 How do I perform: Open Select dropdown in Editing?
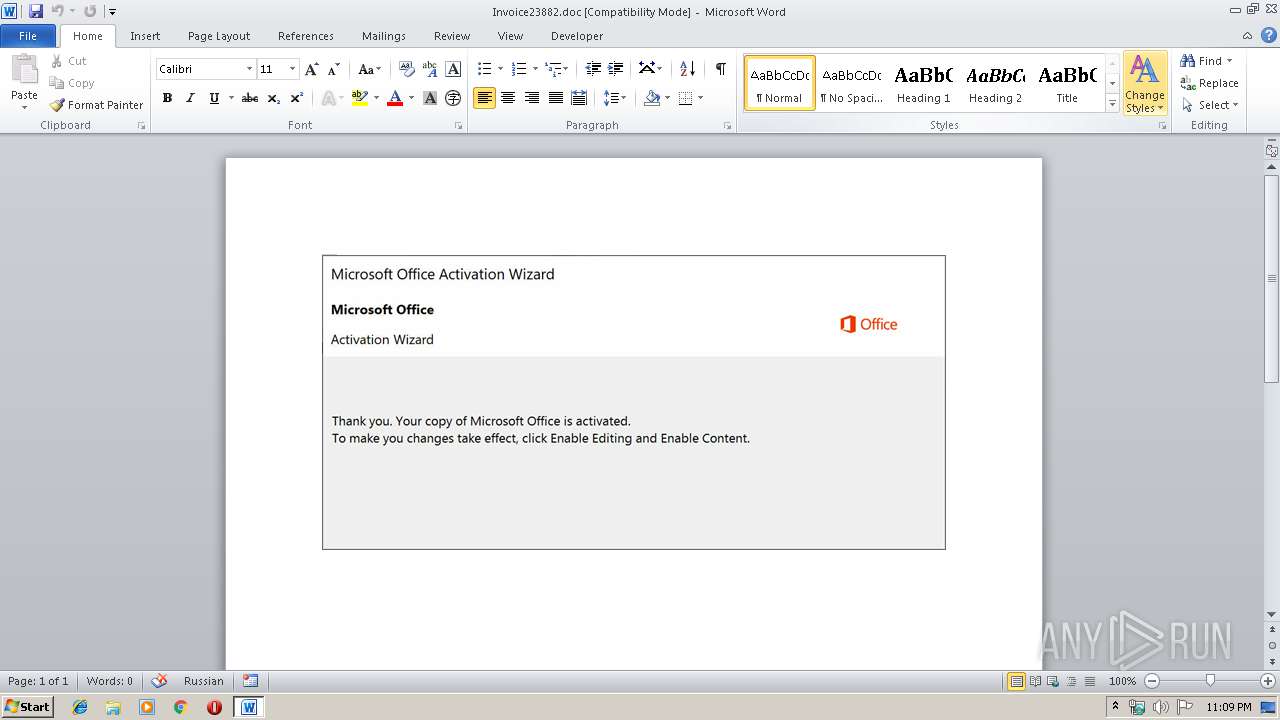point(1210,105)
